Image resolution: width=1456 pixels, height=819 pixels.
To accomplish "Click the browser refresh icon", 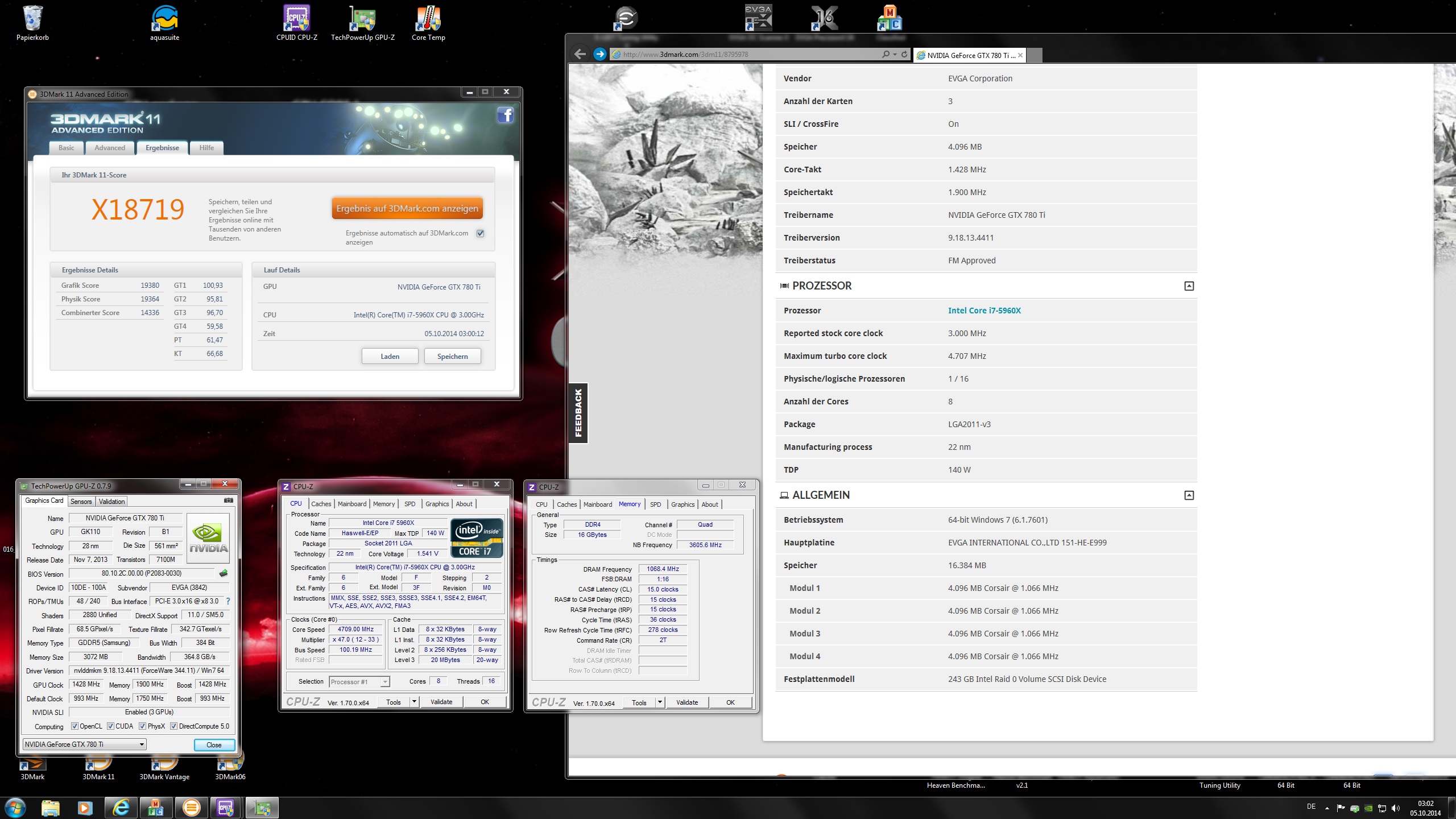I will click(x=904, y=54).
